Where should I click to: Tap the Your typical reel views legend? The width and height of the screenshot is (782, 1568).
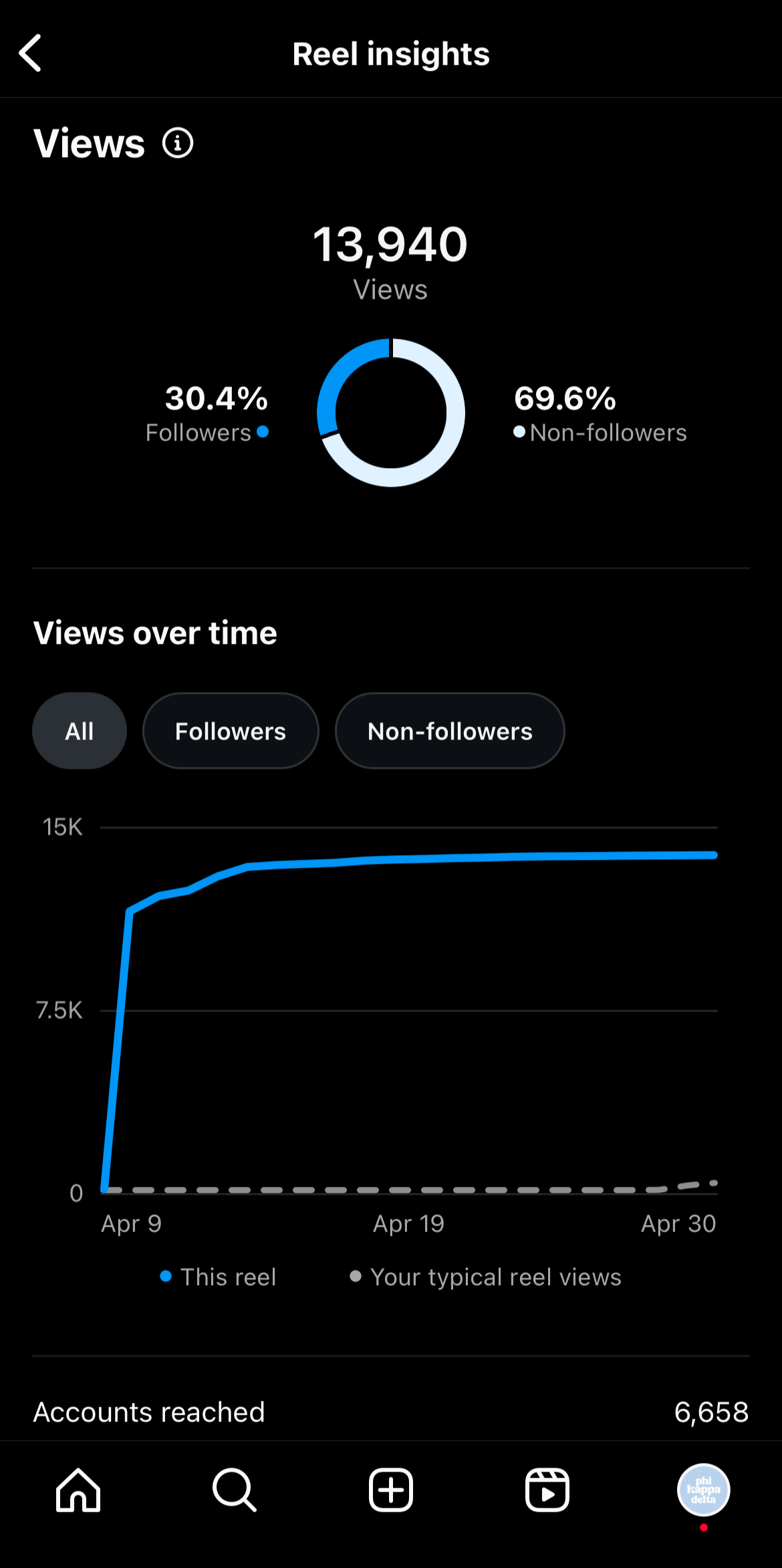click(486, 1277)
